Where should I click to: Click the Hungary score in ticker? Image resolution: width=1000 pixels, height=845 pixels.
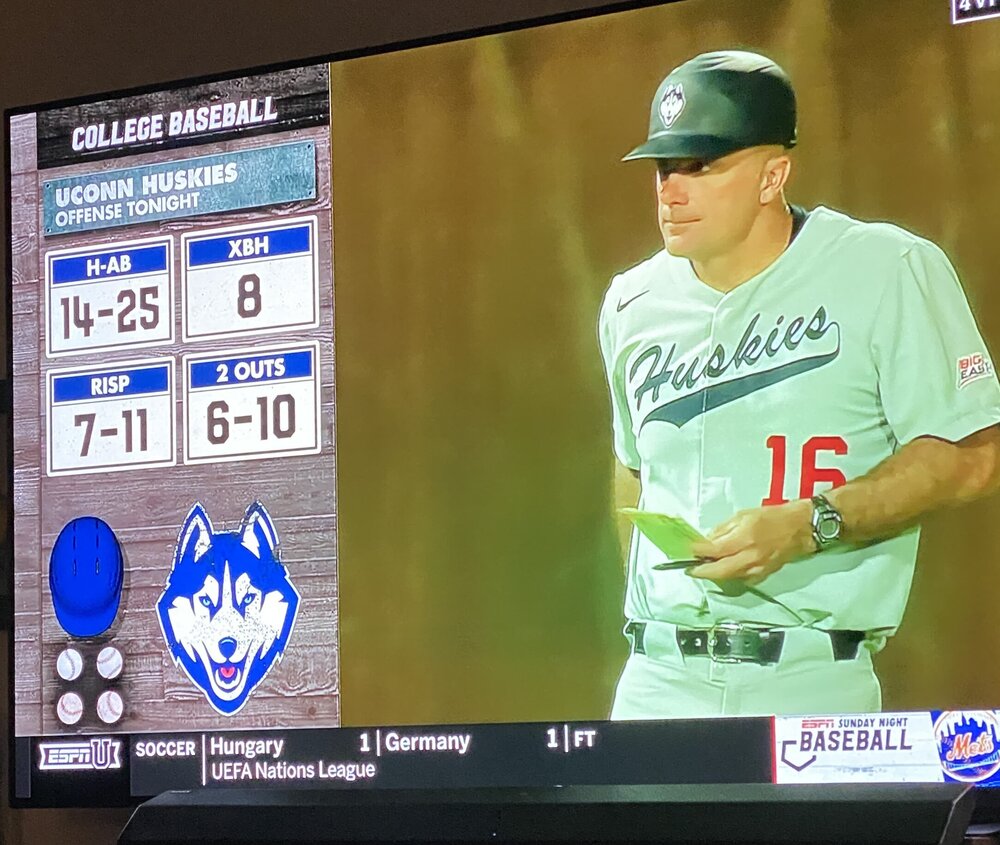tap(365, 742)
